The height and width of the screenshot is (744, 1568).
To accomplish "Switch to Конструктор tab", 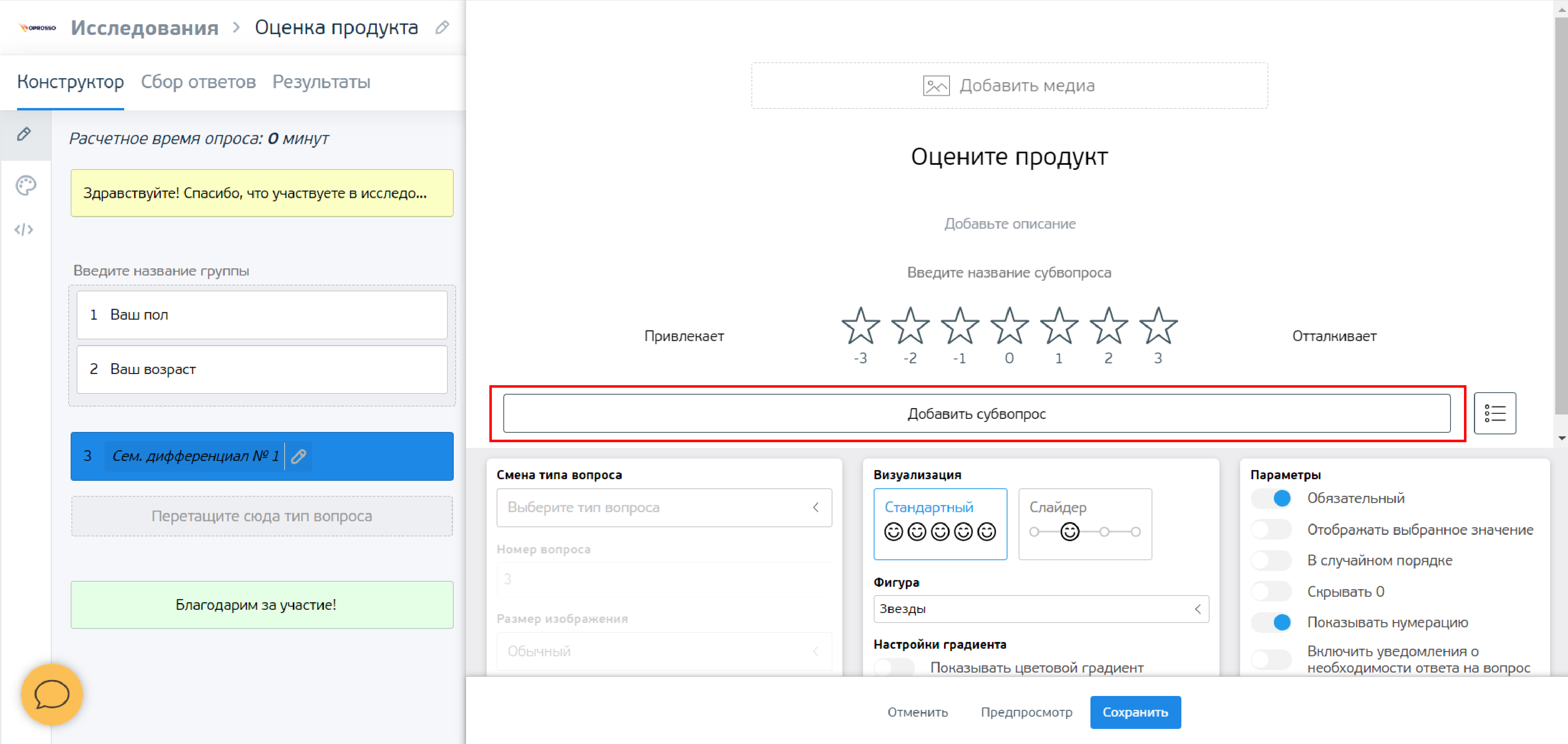I will coord(71,82).
